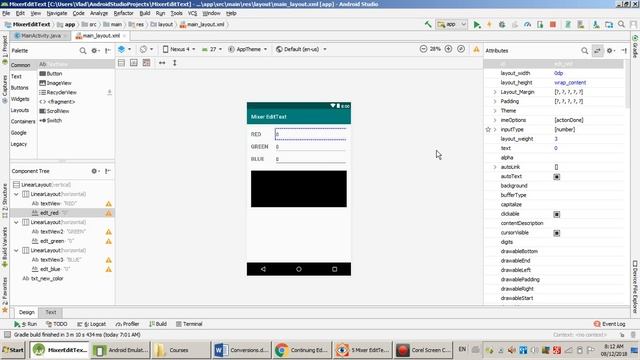This screenshot has height=360, width=640.
Task: Search the Palette with magnifier icon
Action: [x=83, y=51]
